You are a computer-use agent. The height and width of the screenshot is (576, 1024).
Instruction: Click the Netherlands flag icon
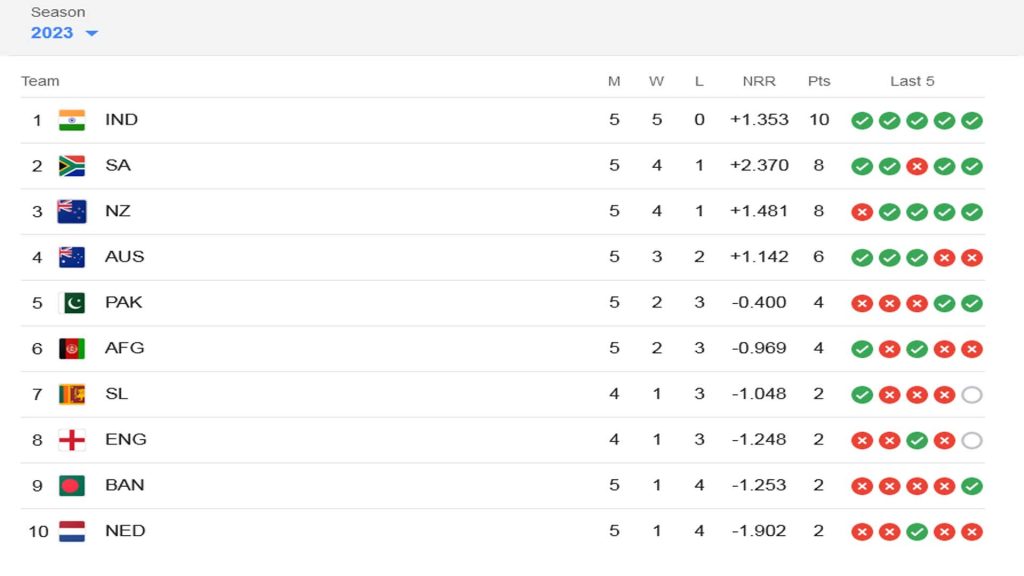pyautogui.click(x=72, y=532)
